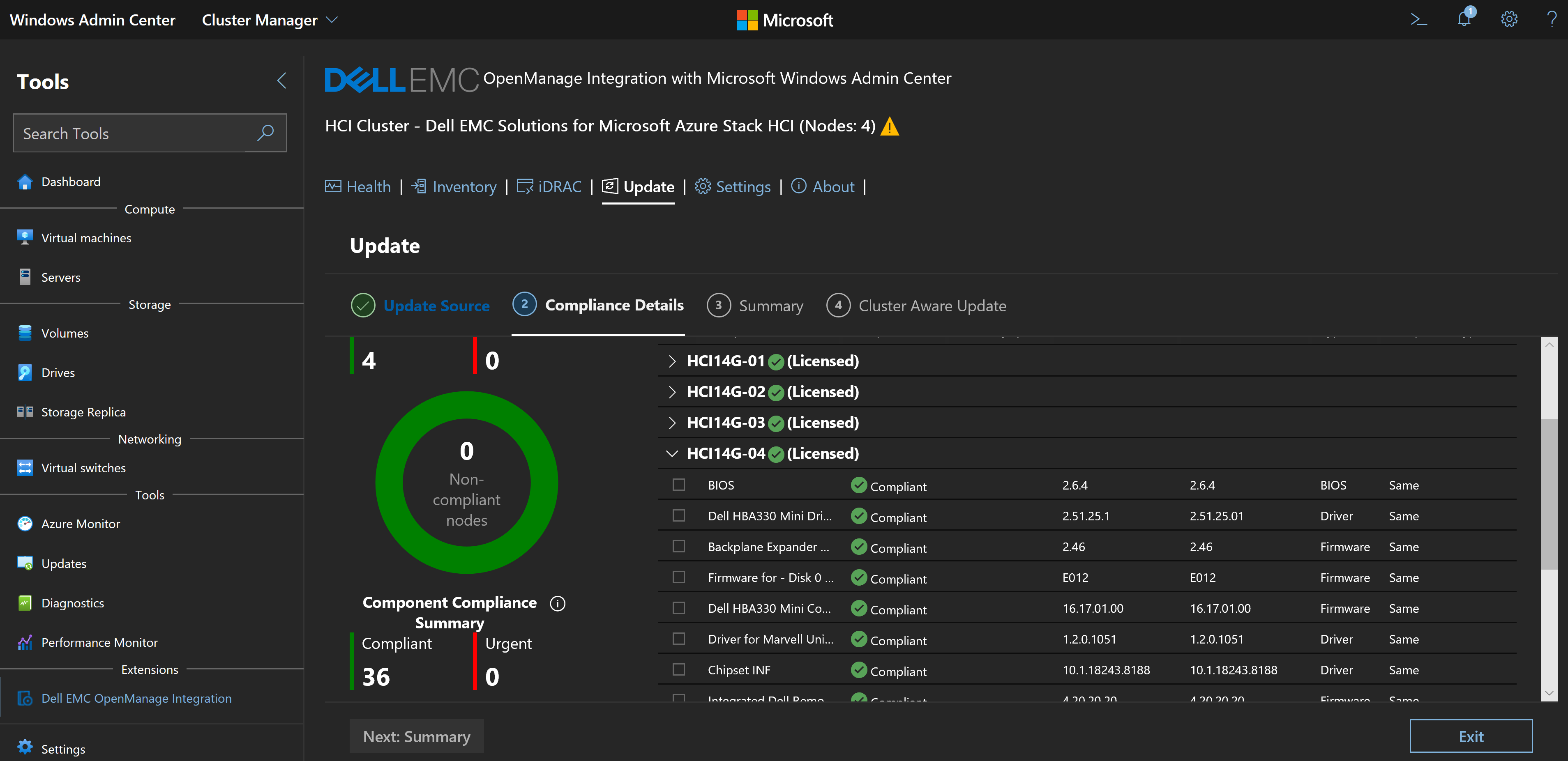
Task: Go to Cluster Aware Update step
Action: click(x=916, y=306)
